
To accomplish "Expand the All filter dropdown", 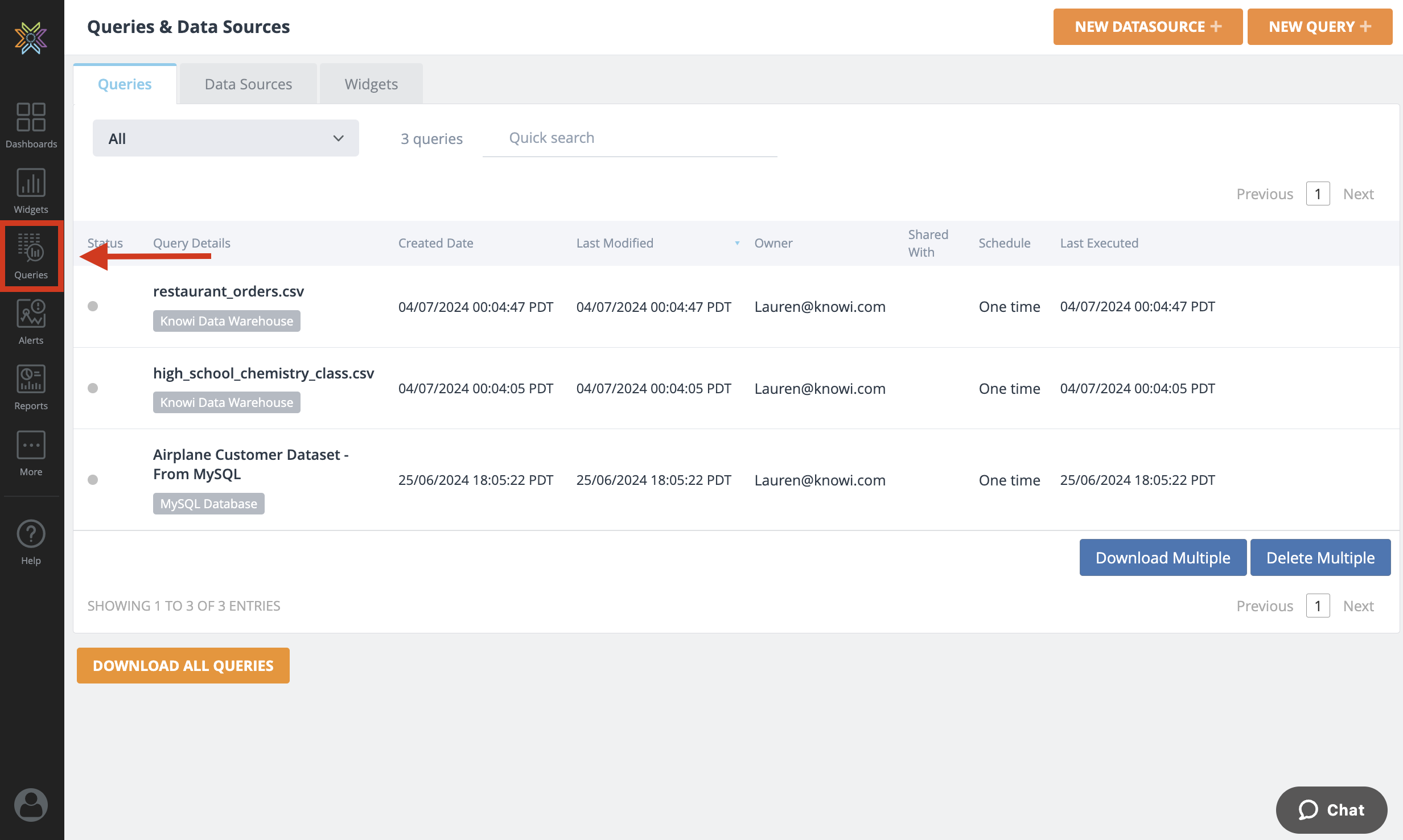I will point(225,138).
